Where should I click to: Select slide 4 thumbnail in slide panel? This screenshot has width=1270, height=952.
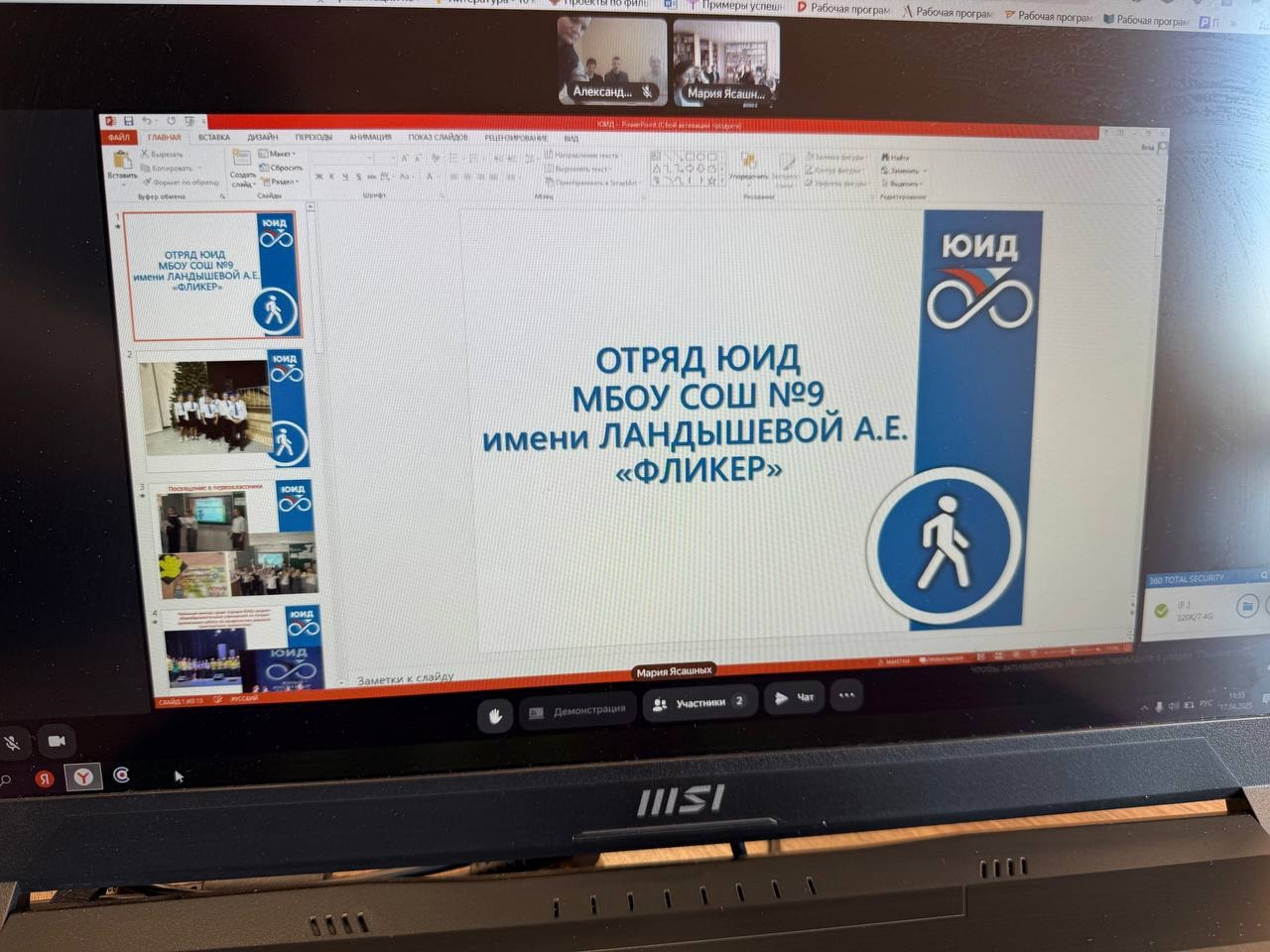(x=243, y=651)
